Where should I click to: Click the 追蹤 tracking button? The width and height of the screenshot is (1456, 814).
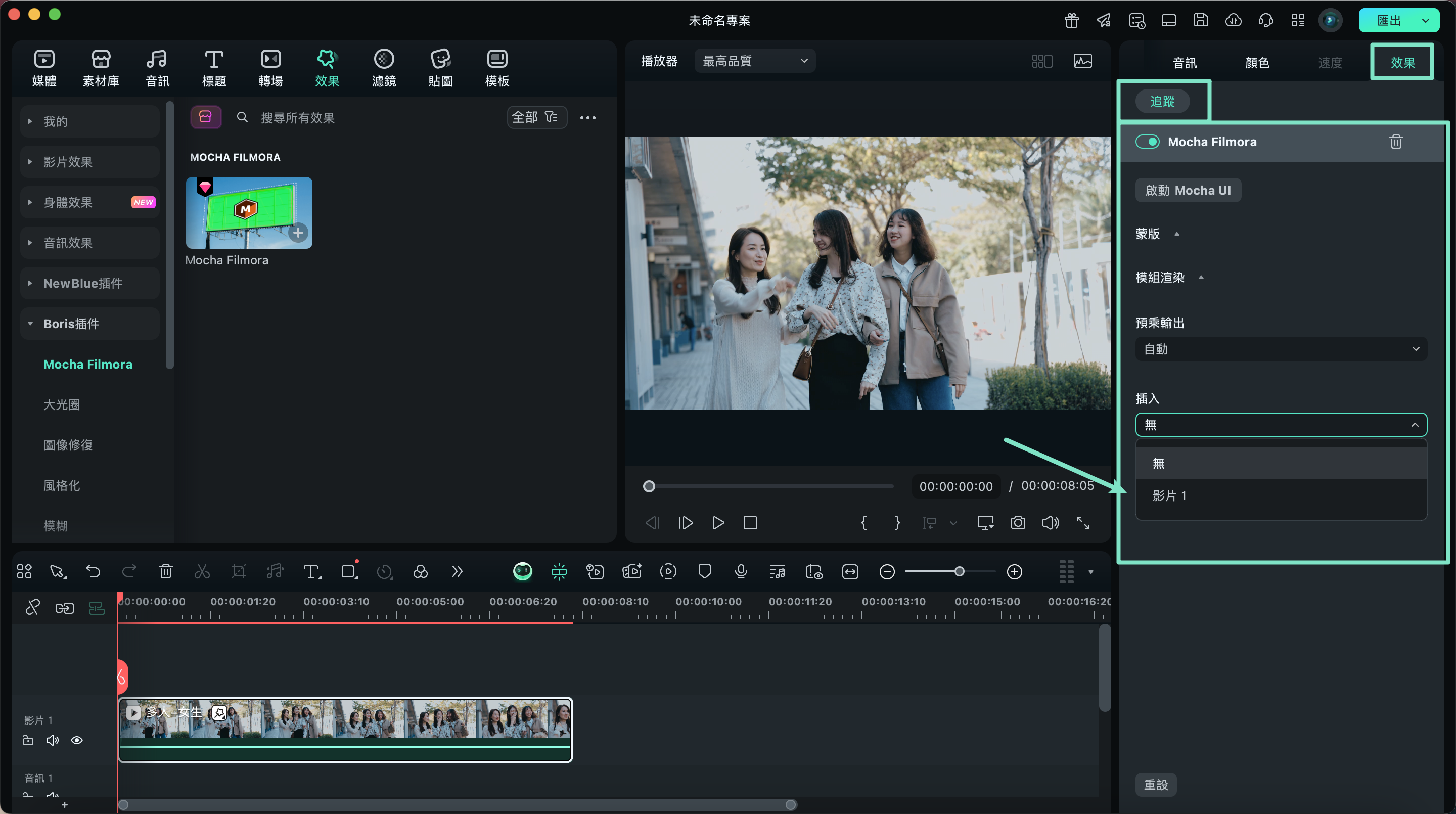[x=1162, y=101]
